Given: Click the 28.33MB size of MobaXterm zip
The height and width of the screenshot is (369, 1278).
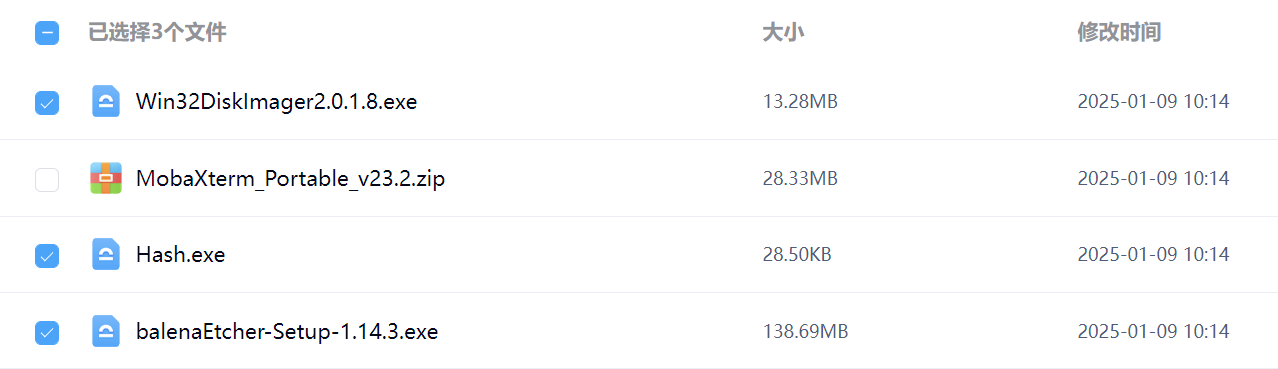Looking at the screenshot, I should click(x=800, y=179).
